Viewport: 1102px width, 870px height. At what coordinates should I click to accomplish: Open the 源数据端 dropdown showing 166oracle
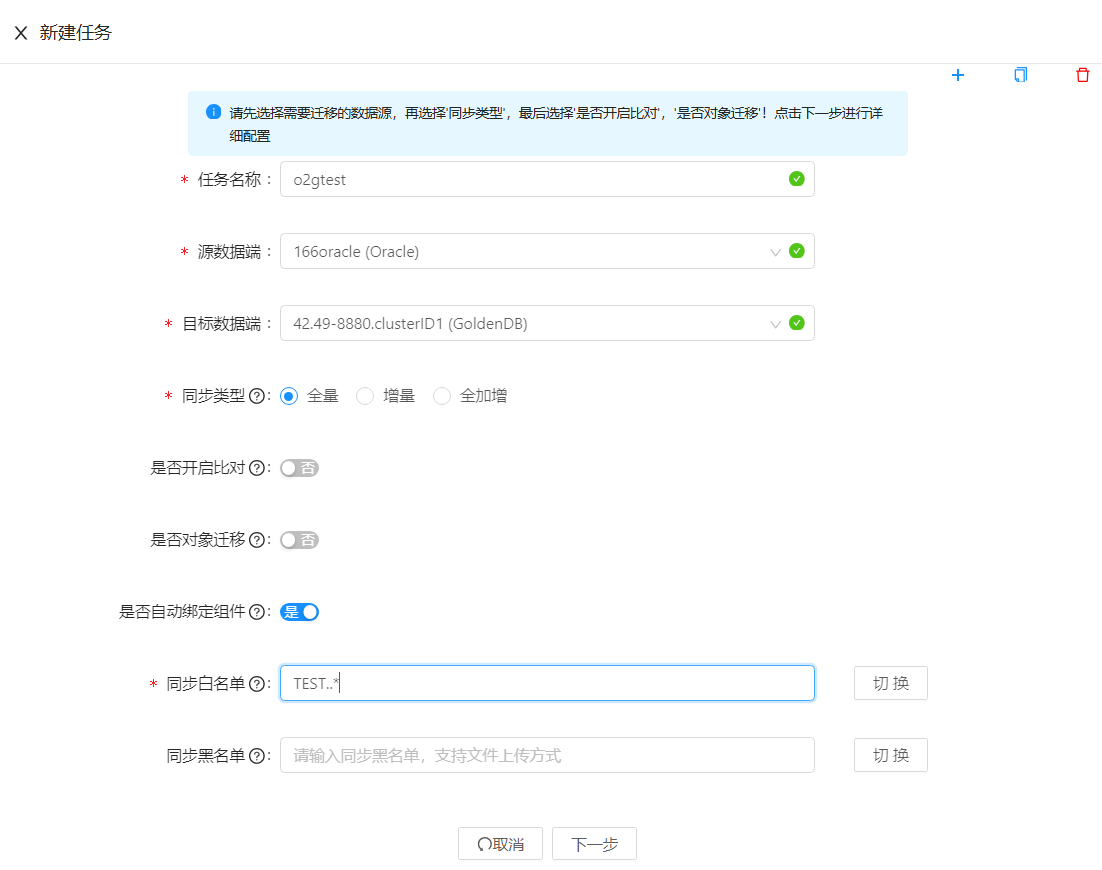pyautogui.click(x=547, y=251)
